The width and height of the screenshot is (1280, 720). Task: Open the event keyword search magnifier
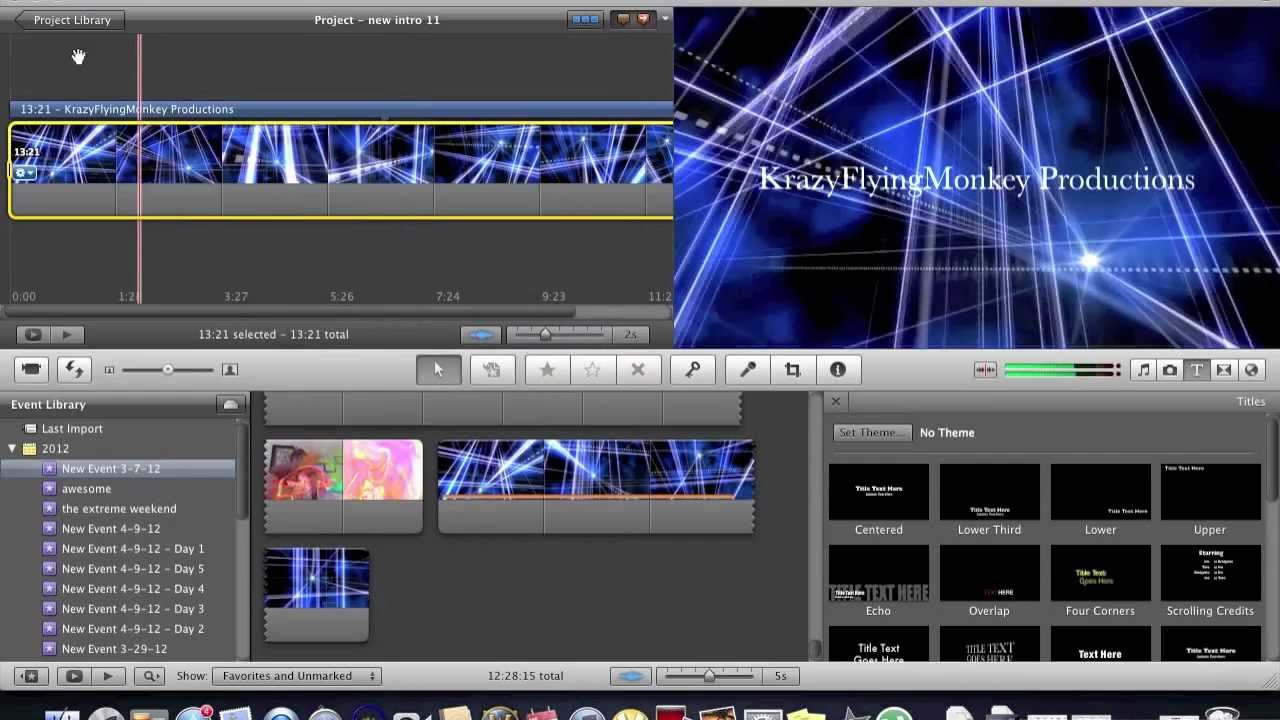point(150,676)
